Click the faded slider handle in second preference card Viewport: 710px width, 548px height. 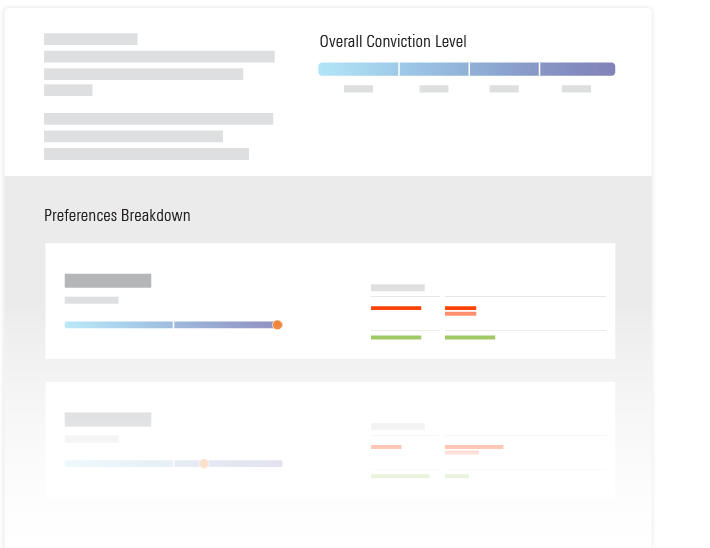[x=204, y=464]
